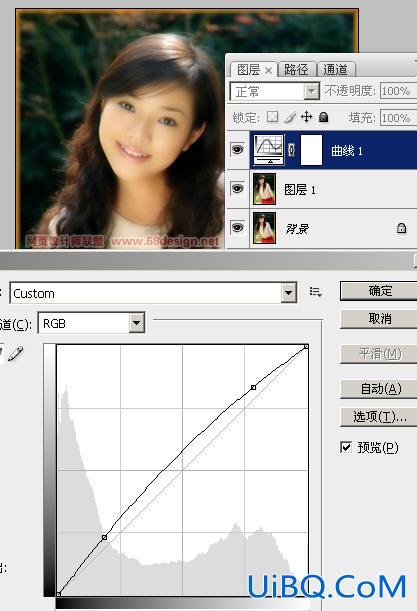Click the 确定 OK button
The image size is (417, 611).
pyautogui.click(x=380, y=291)
